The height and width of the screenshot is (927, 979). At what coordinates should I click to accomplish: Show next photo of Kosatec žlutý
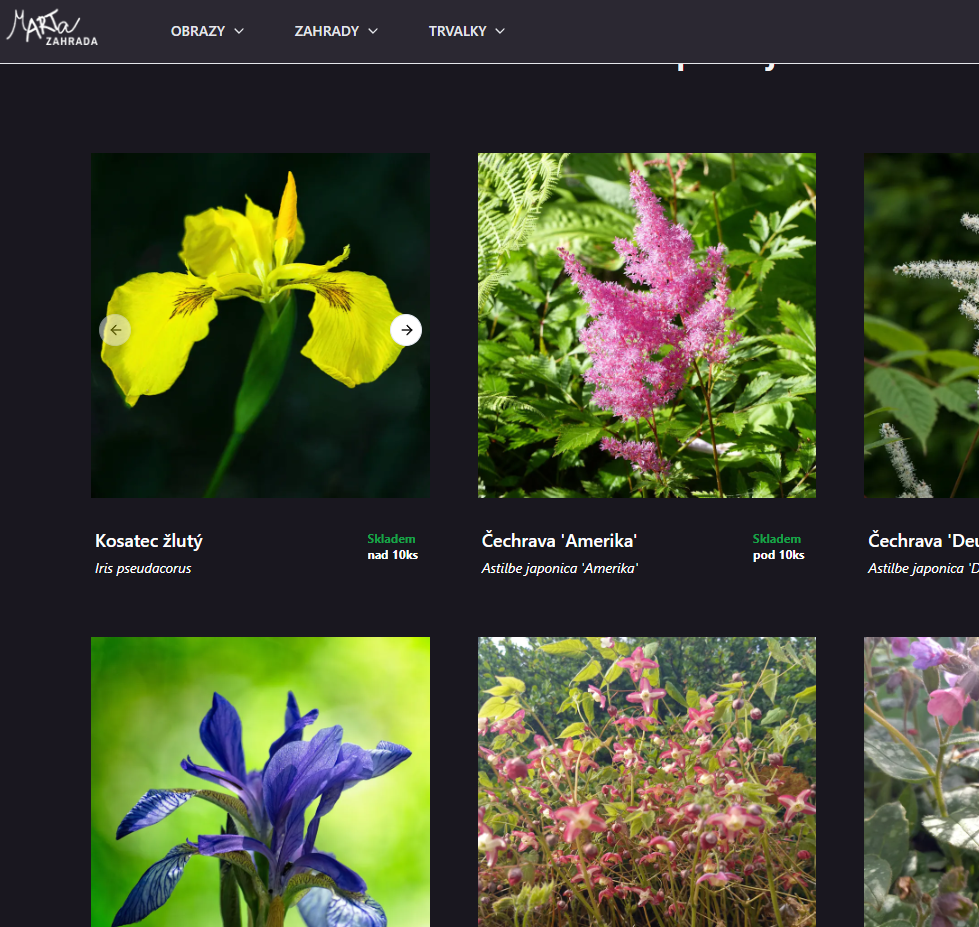click(x=406, y=330)
